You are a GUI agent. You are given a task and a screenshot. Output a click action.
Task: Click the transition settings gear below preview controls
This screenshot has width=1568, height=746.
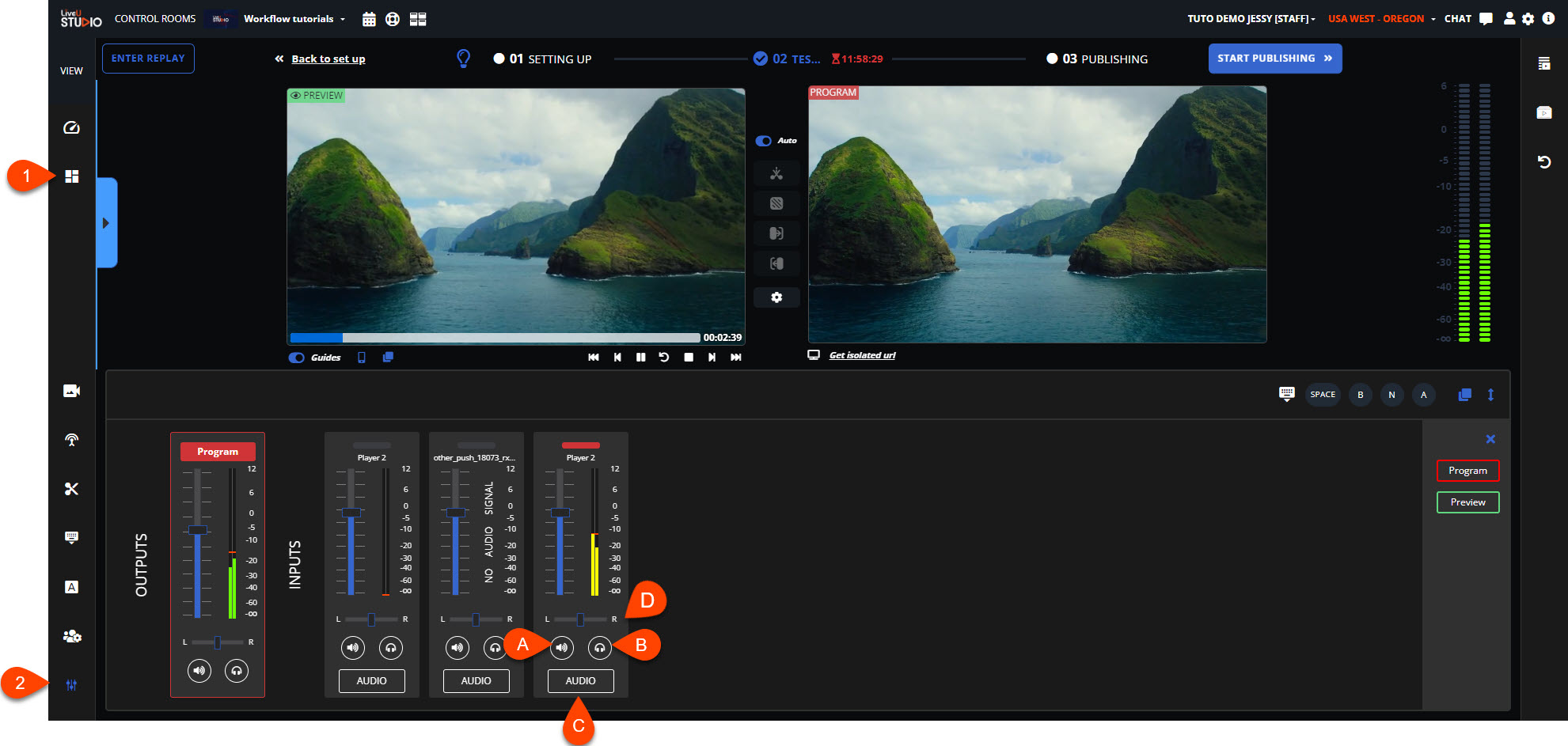coord(776,297)
